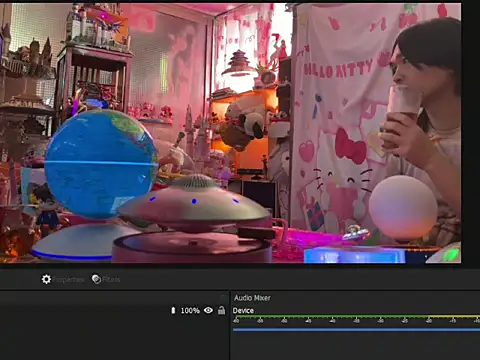Click the battery icon in source row

[173, 310]
